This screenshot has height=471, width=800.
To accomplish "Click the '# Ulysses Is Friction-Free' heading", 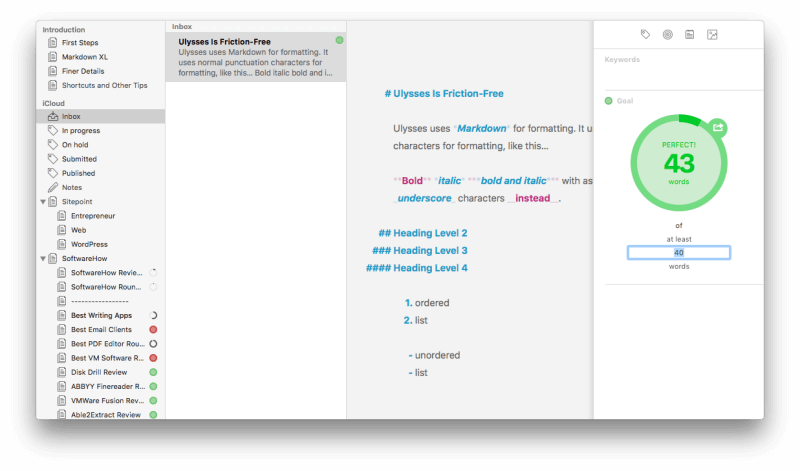I will coord(444,94).
